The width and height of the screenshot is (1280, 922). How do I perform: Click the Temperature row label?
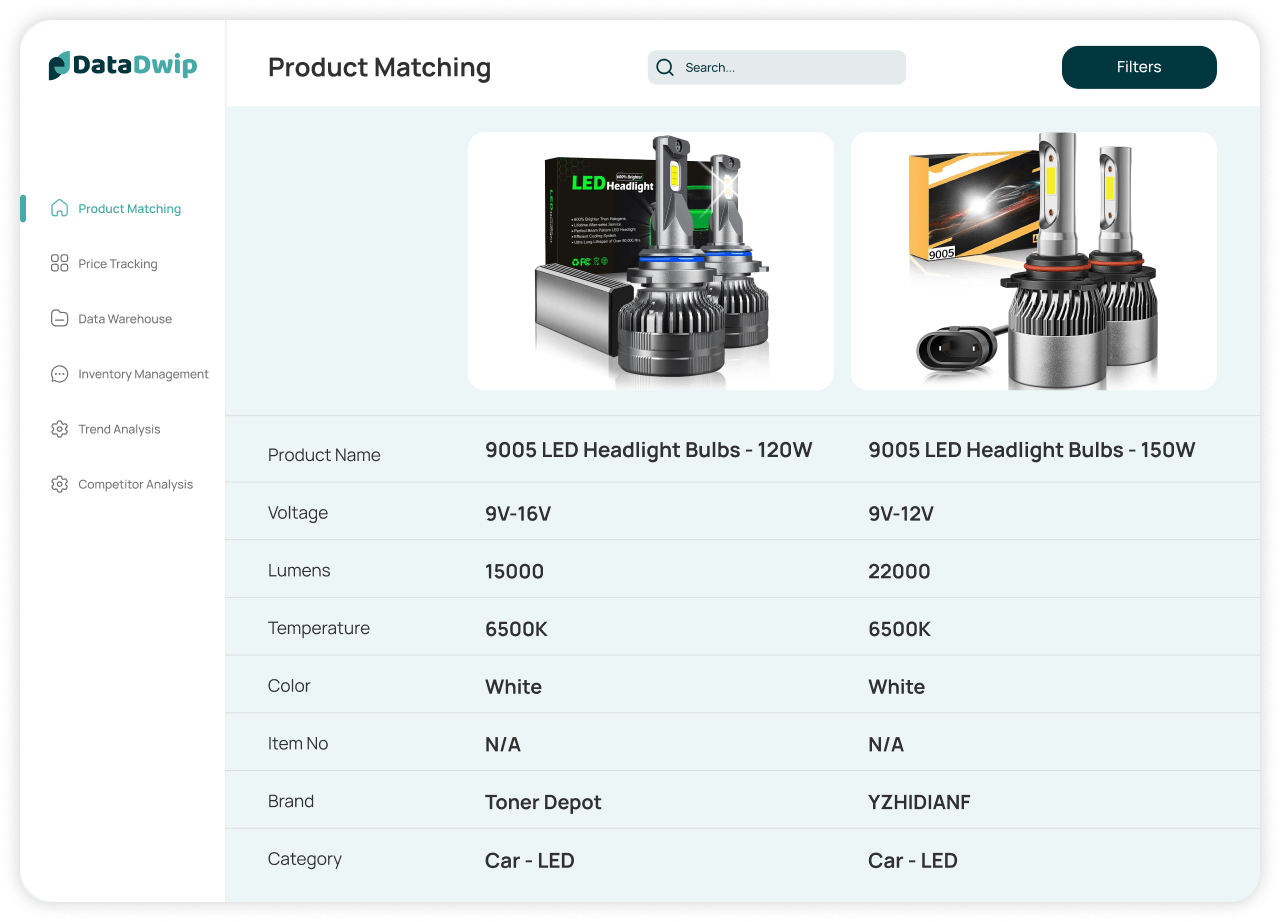(319, 628)
